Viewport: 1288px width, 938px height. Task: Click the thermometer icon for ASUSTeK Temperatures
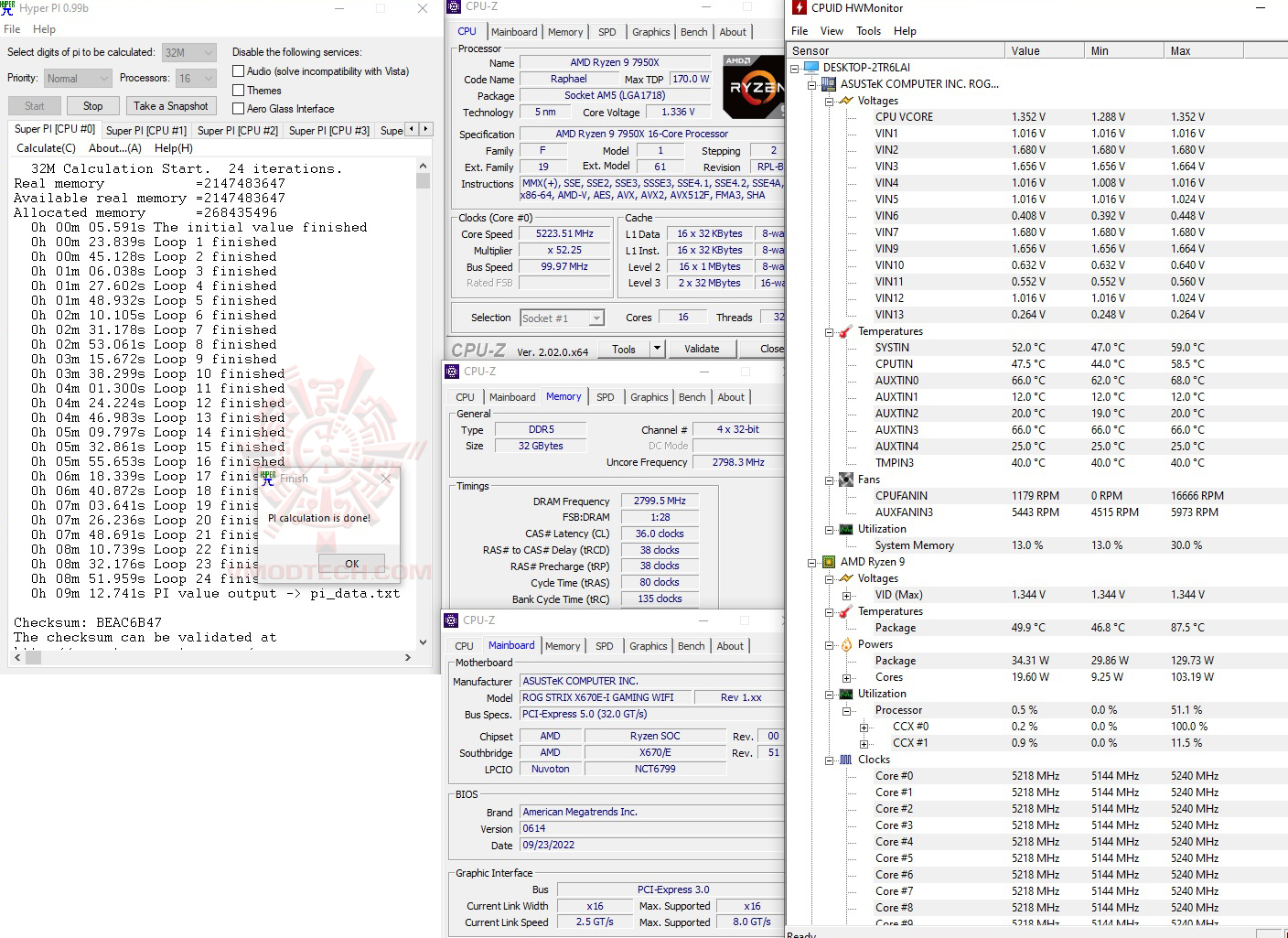click(846, 331)
